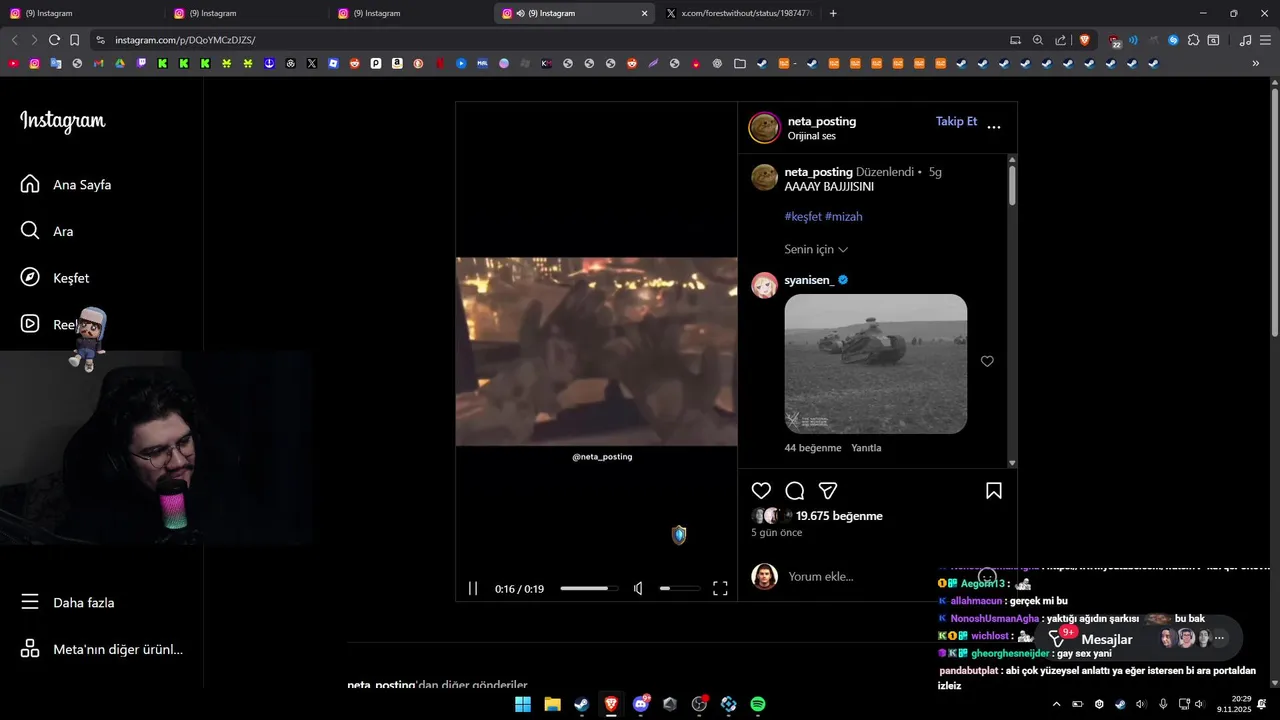Close the active Instagram tab
1280x720 pixels.
644,13
